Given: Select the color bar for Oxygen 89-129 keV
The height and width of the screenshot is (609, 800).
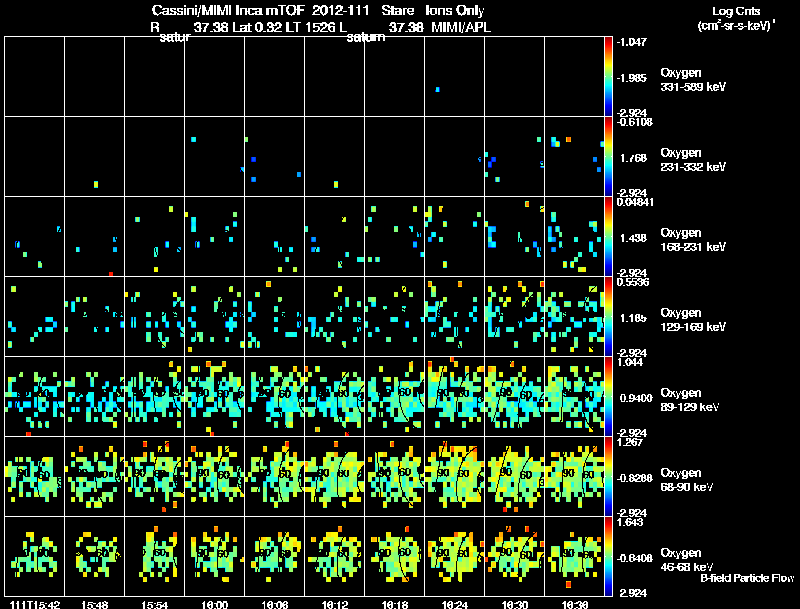Looking at the screenshot, I should (608, 396).
